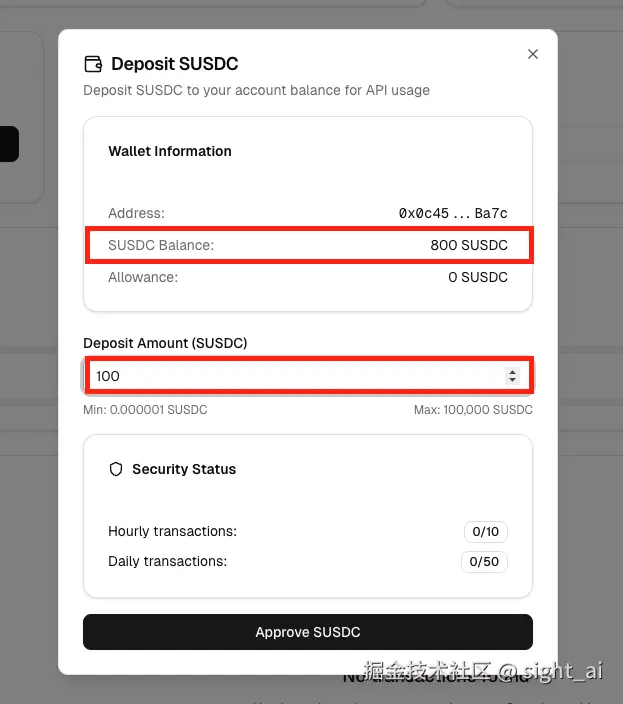Click the hourly transactions 0/10 badge
This screenshot has height=704, width=623.
(484, 531)
